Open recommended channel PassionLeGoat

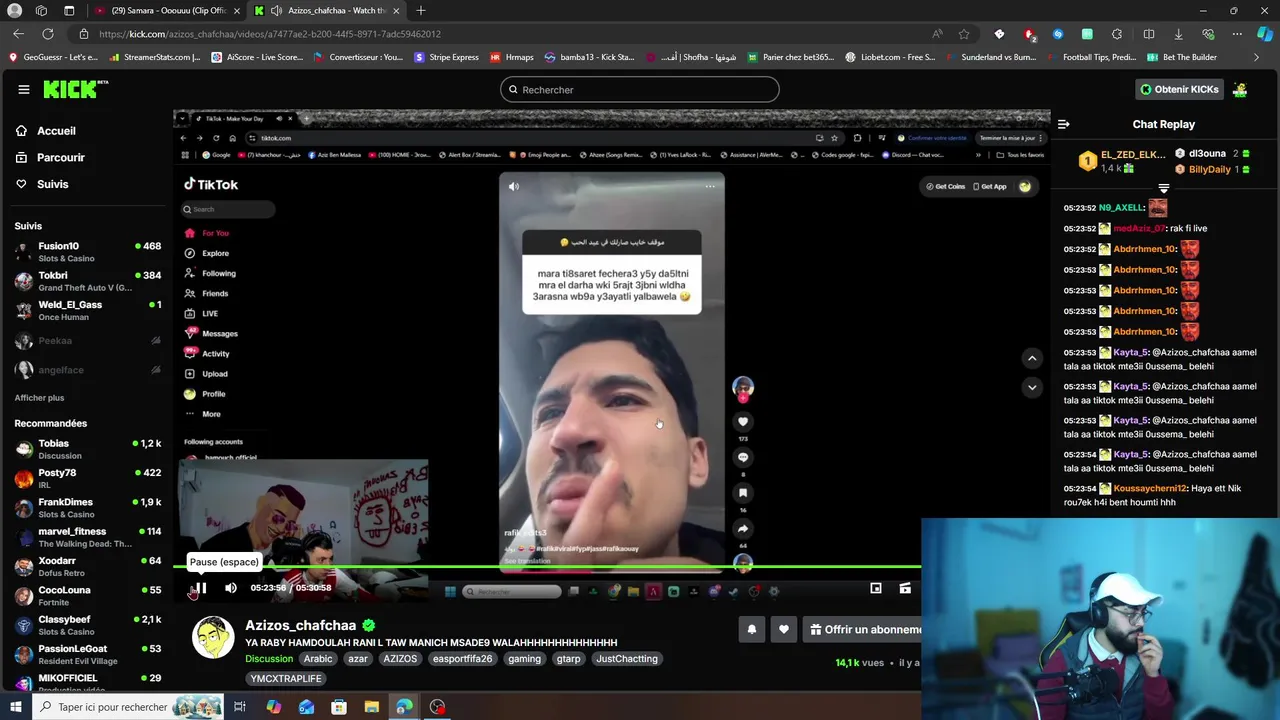coord(88,654)
